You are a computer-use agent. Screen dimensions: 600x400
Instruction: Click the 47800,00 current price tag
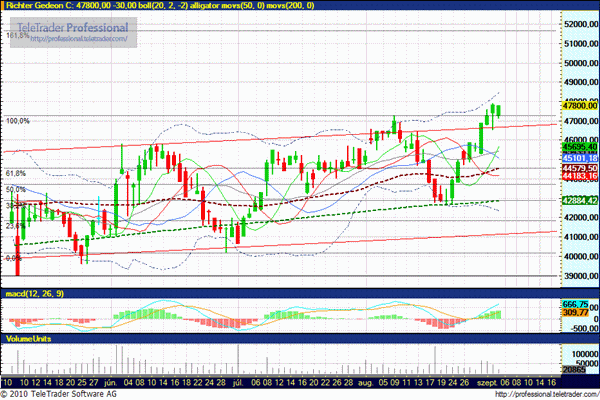pos(579,105)
